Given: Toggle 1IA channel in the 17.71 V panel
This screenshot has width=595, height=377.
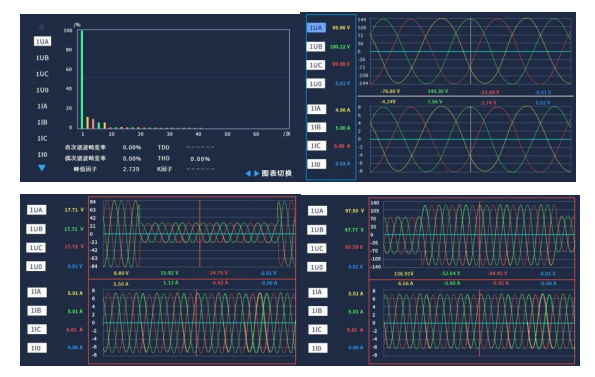Looking at the screenshot, I should (x=37, y=292).
